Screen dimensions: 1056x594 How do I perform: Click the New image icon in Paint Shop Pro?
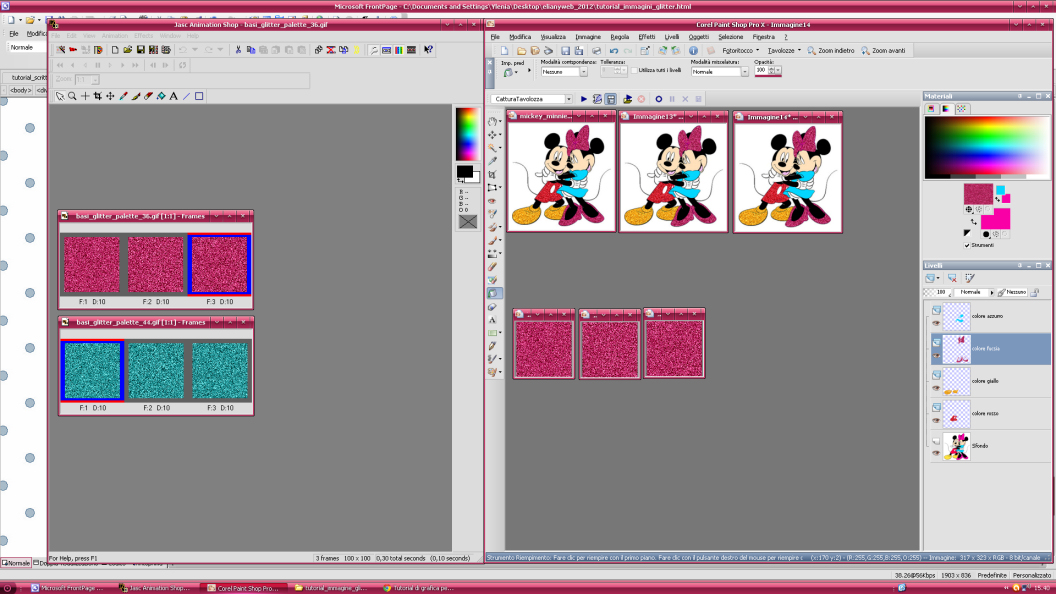[x=504, y=51]
